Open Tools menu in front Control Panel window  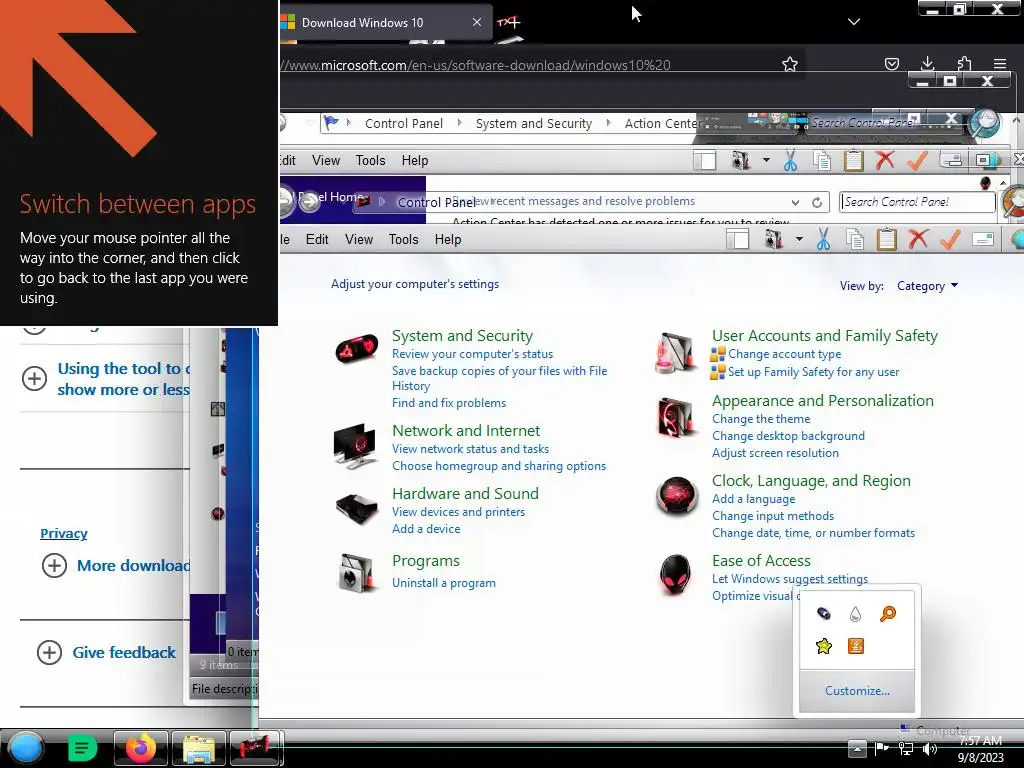[x=403, y=240]
